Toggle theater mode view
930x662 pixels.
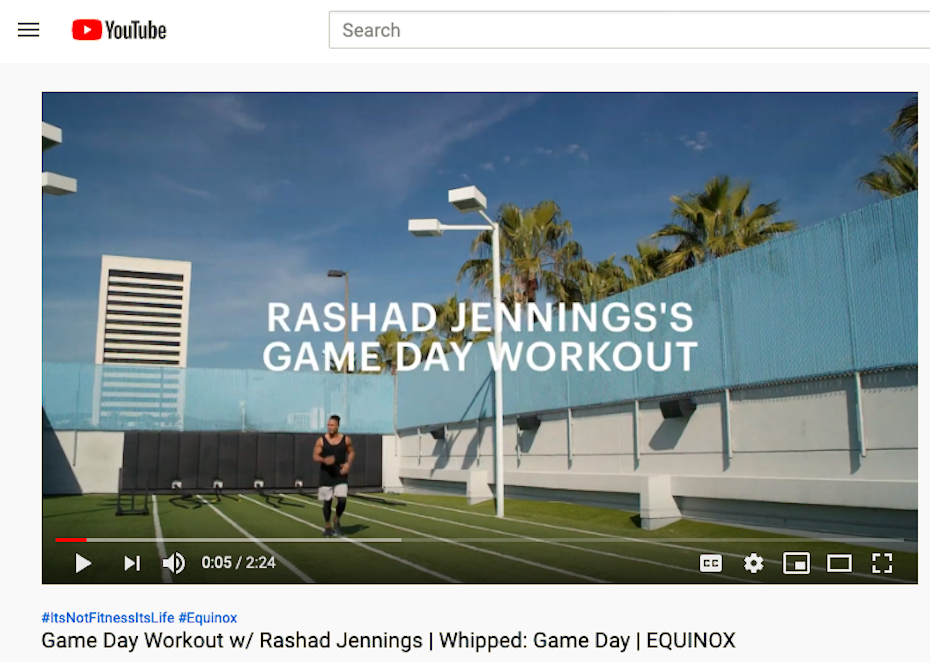coord(839,563)
